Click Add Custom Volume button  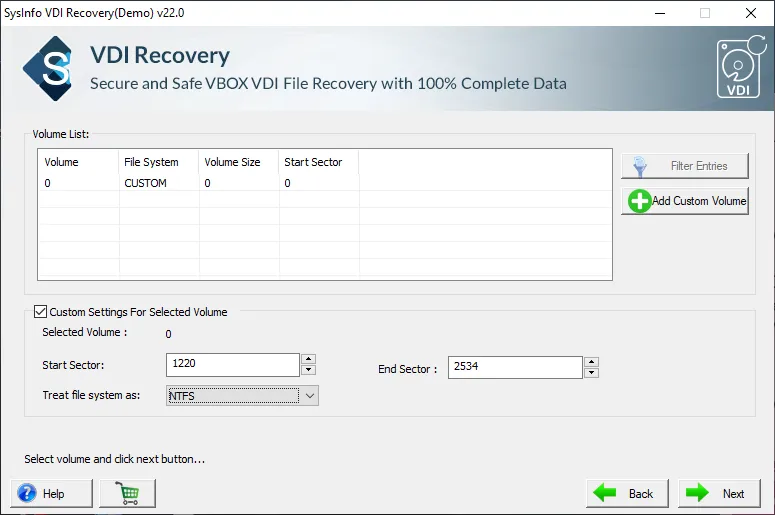pyautogui.click(x=685, y=201)
